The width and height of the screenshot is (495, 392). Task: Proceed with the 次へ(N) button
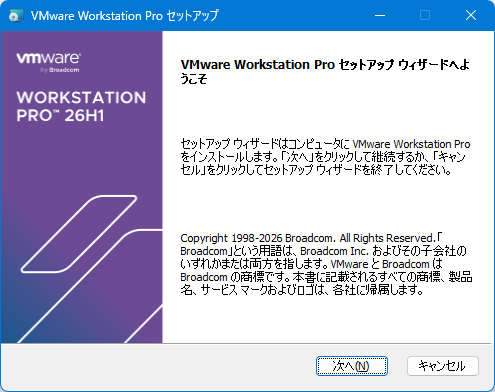coord(352,366)
